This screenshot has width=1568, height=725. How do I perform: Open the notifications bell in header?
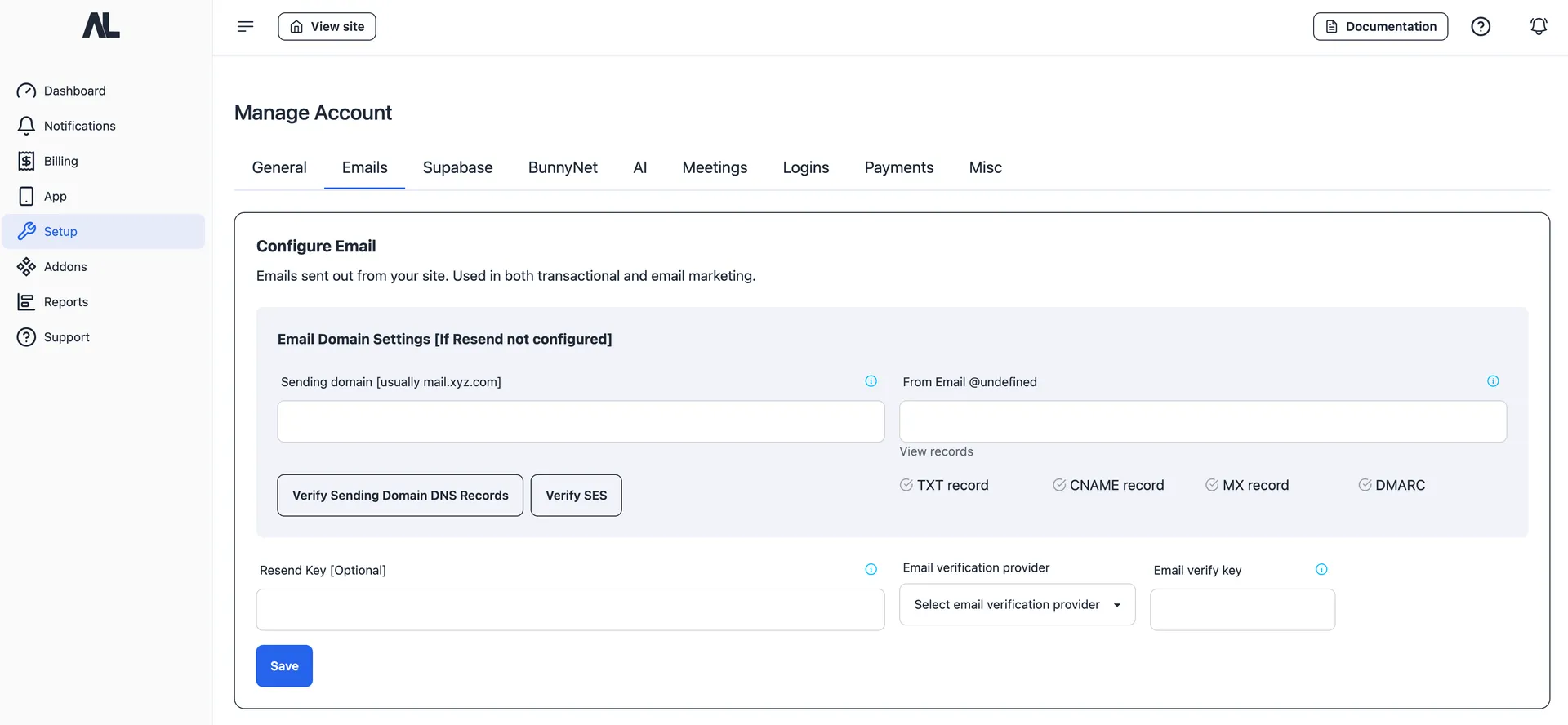1539,26
